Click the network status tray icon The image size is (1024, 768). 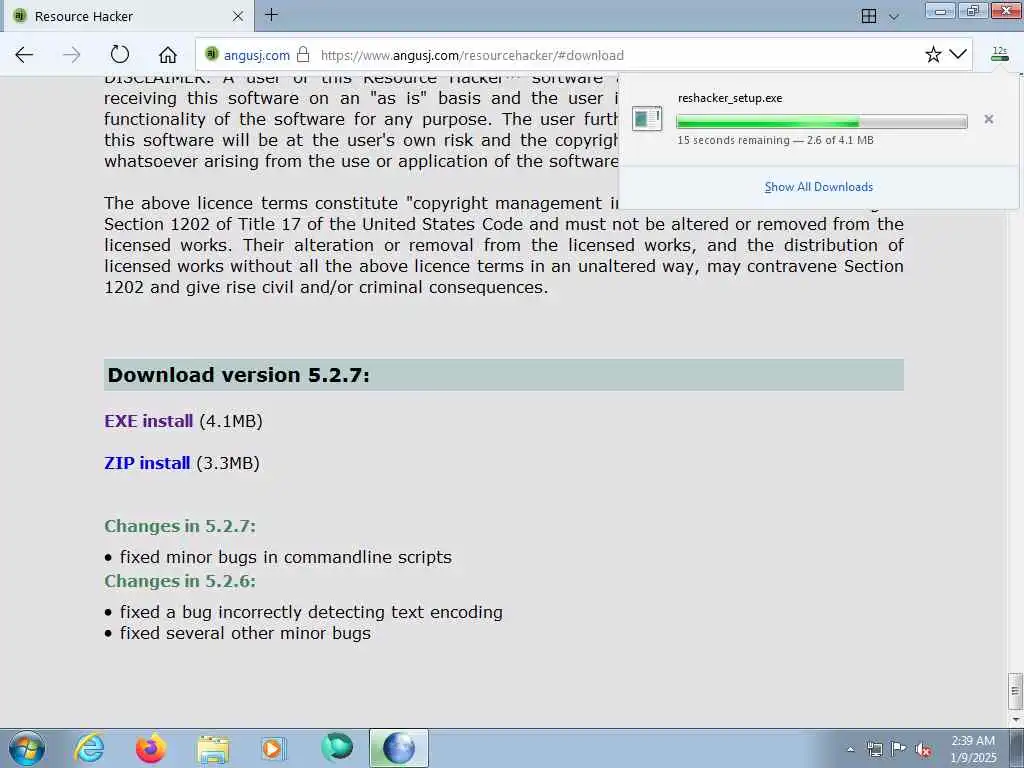(x=874, y=749)
